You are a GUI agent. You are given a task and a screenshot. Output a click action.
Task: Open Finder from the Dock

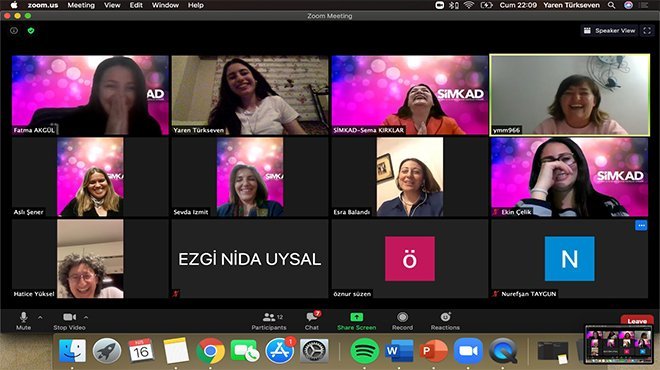[x=72, y=350]
